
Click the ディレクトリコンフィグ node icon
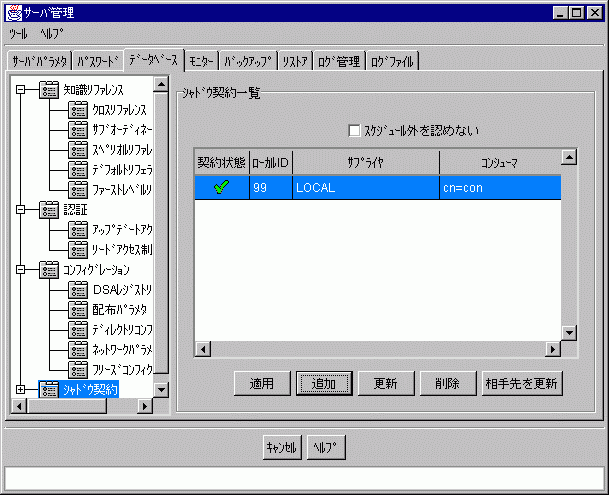[x=78, y=330]
